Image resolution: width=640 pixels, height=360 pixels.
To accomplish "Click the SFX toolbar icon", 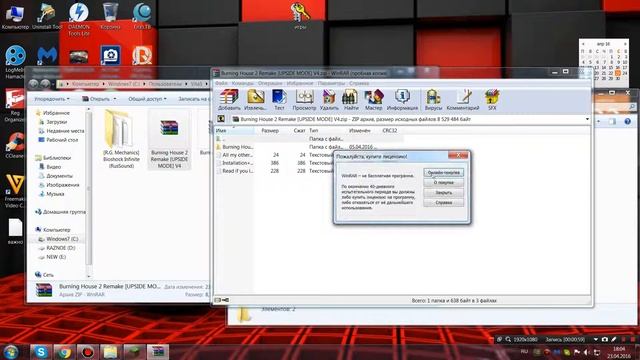I will click(x=492, y=100).
